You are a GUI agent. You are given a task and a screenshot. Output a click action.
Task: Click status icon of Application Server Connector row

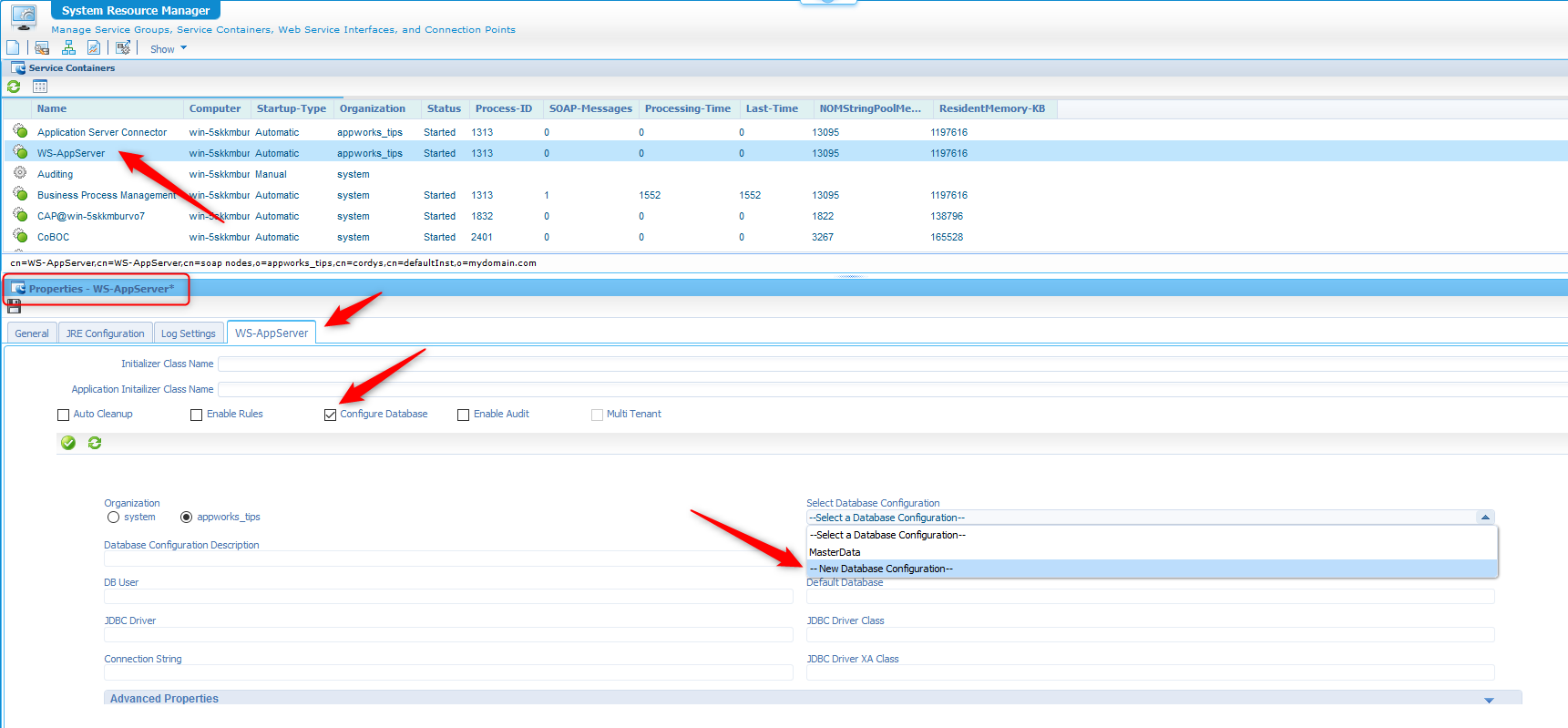[20, 131]
